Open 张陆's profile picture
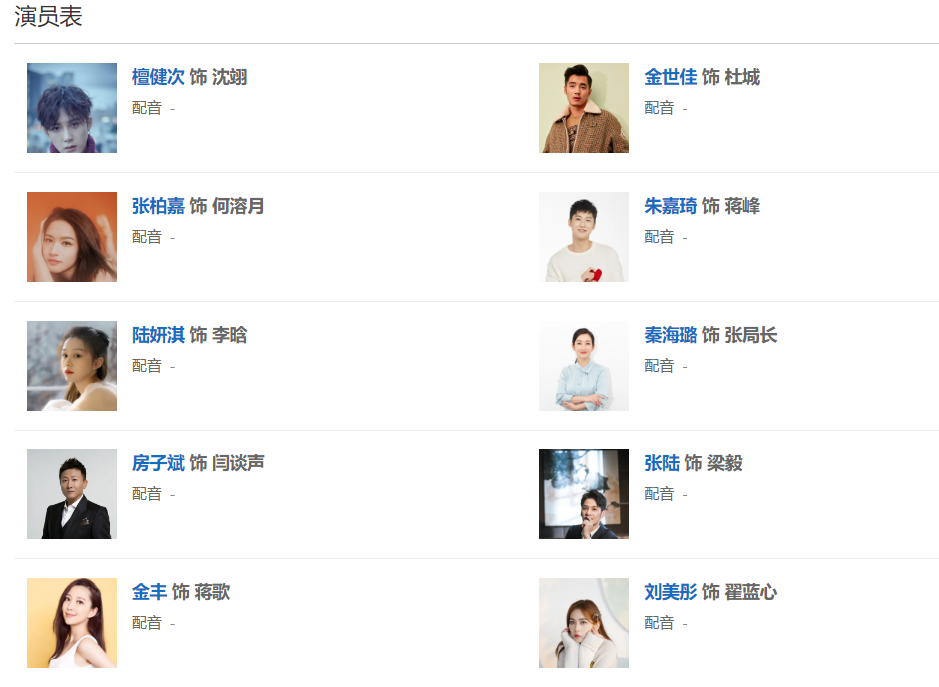 click(584, 494)
